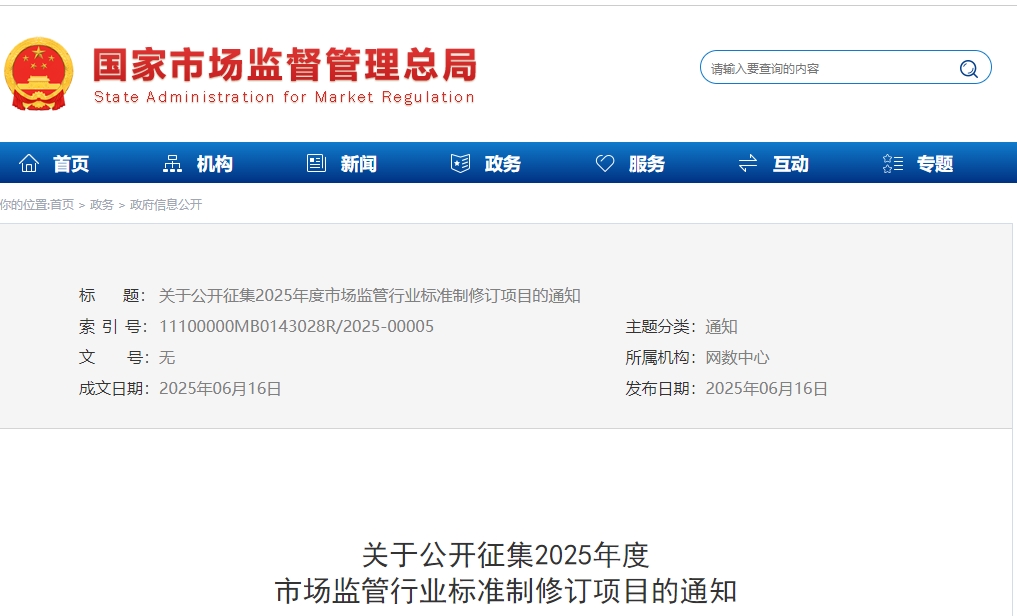The height and width of the screenshot is (616, 1017).
Task: Open the 机构 navigation item
Action: 215,163
